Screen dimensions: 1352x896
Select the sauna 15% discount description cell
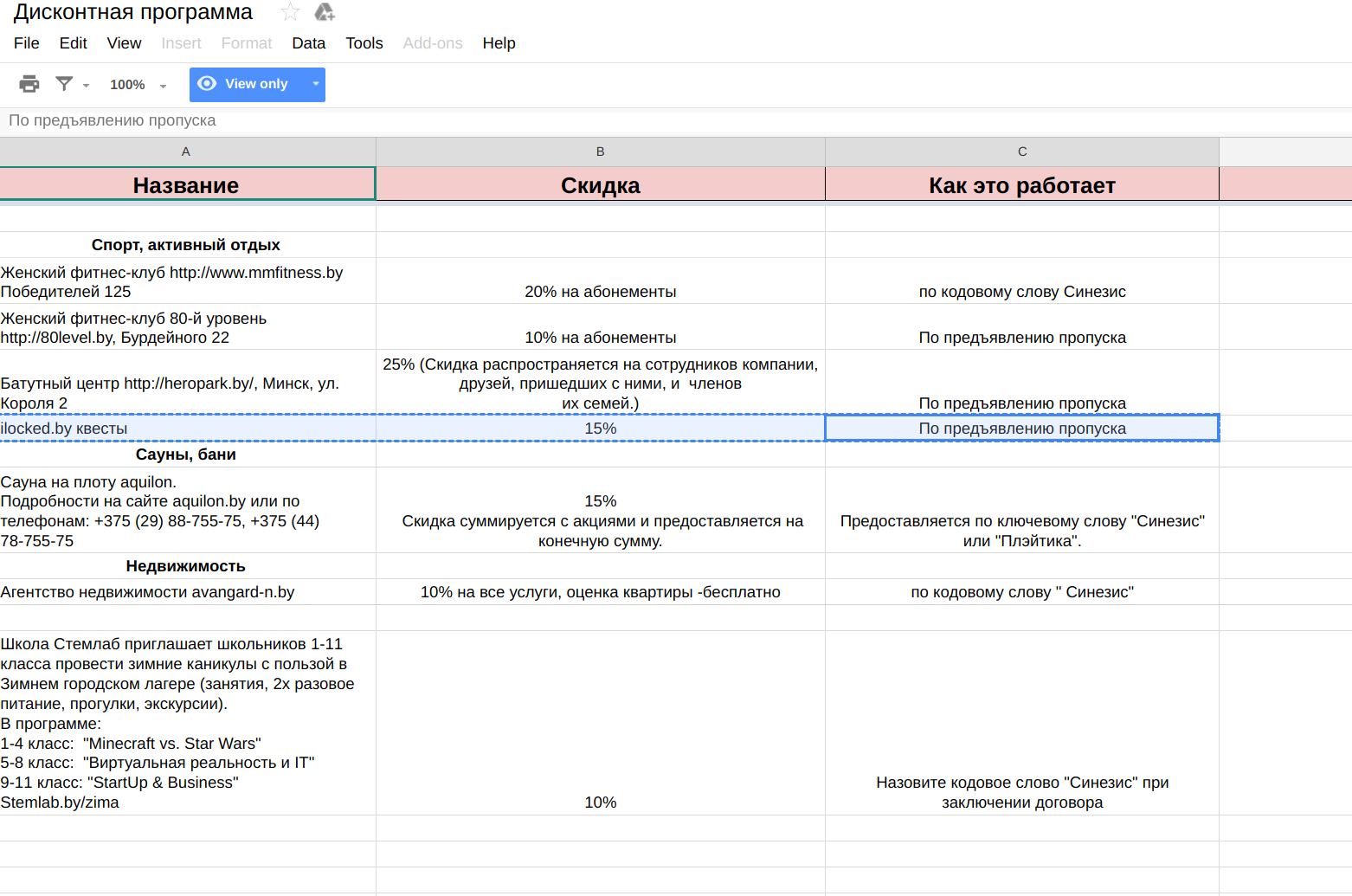point(601,511)
